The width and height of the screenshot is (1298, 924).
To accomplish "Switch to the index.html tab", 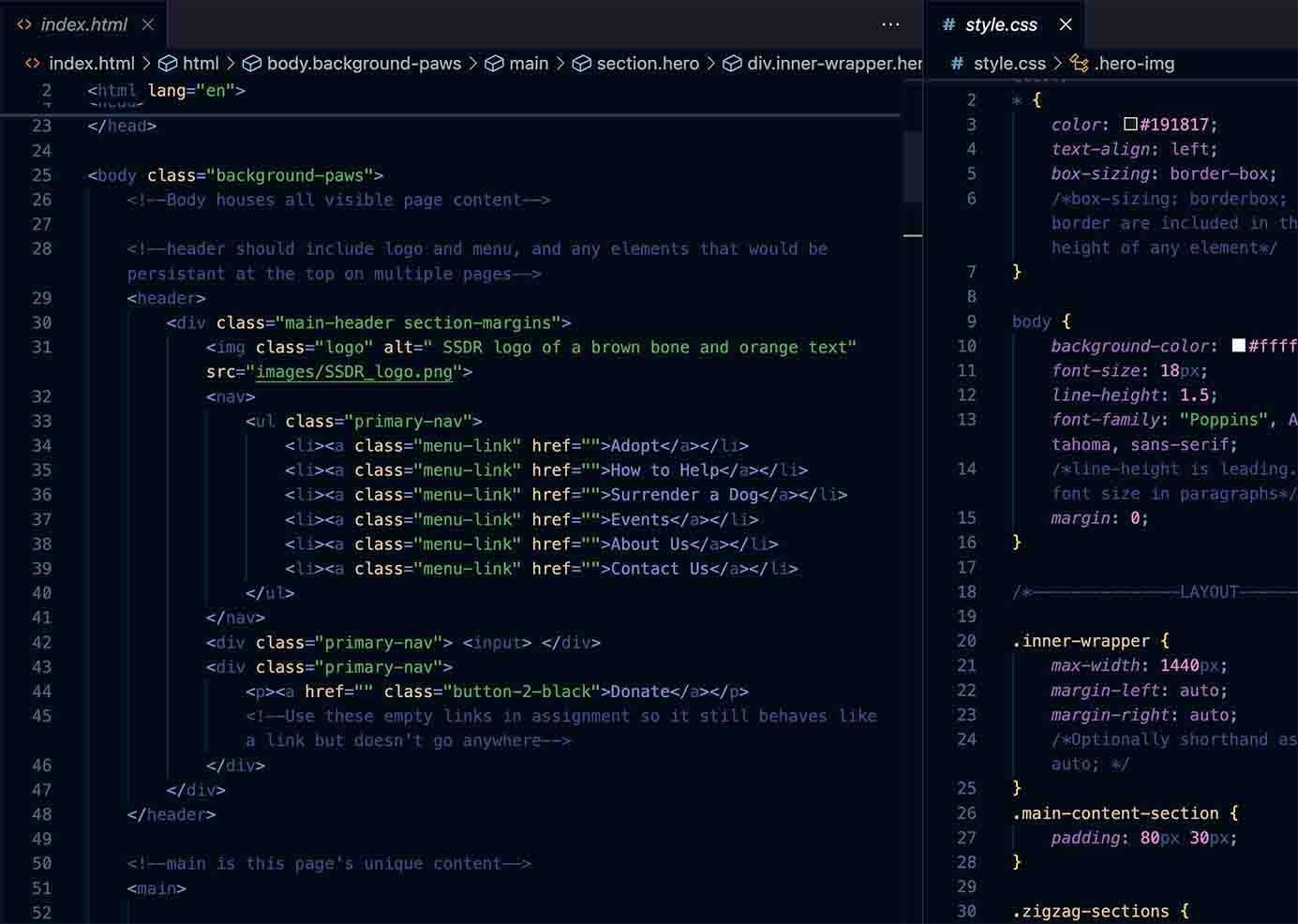I will pos(84,24).
